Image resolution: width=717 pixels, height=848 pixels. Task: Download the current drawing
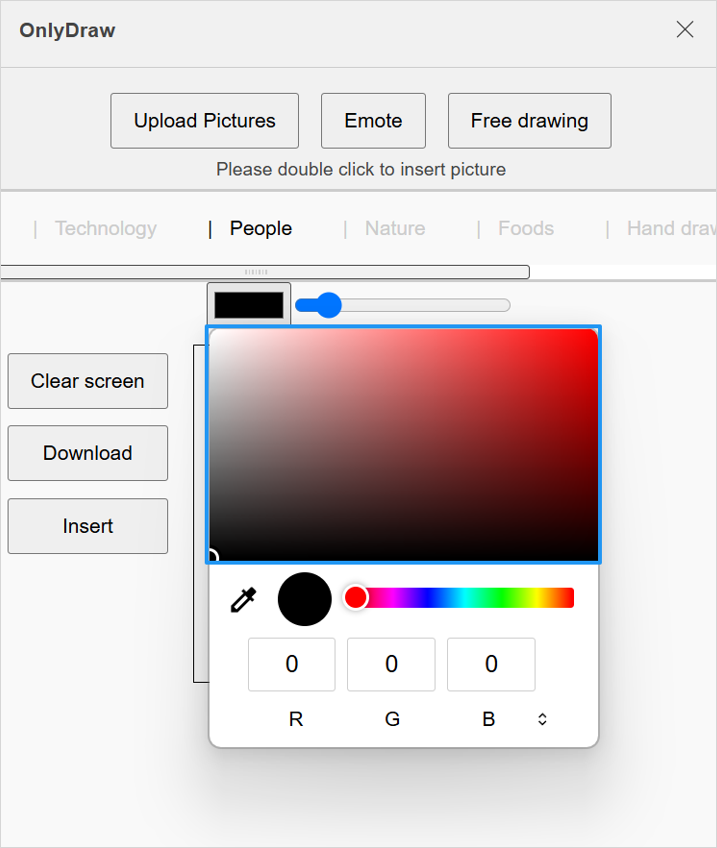click(87, 453)
